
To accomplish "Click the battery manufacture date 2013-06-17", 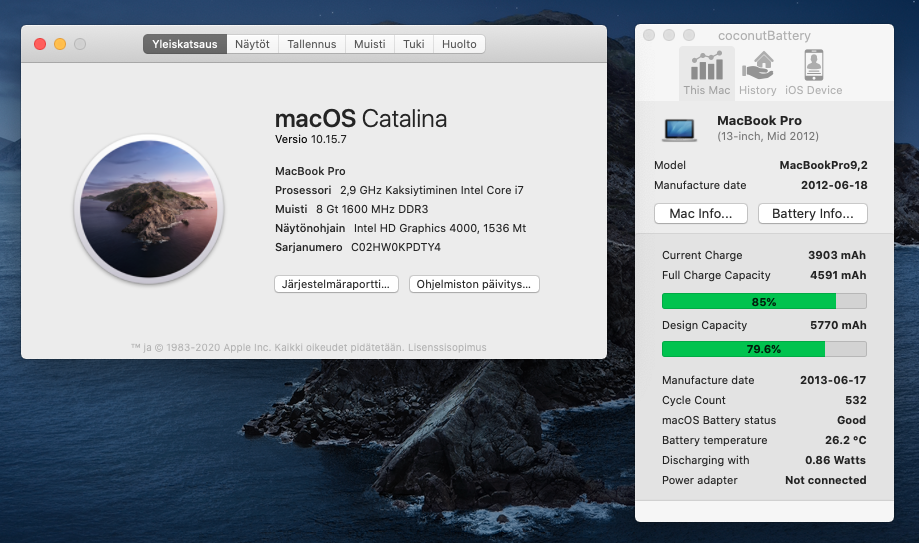I will pyautogui.click(x=833, y=380).
